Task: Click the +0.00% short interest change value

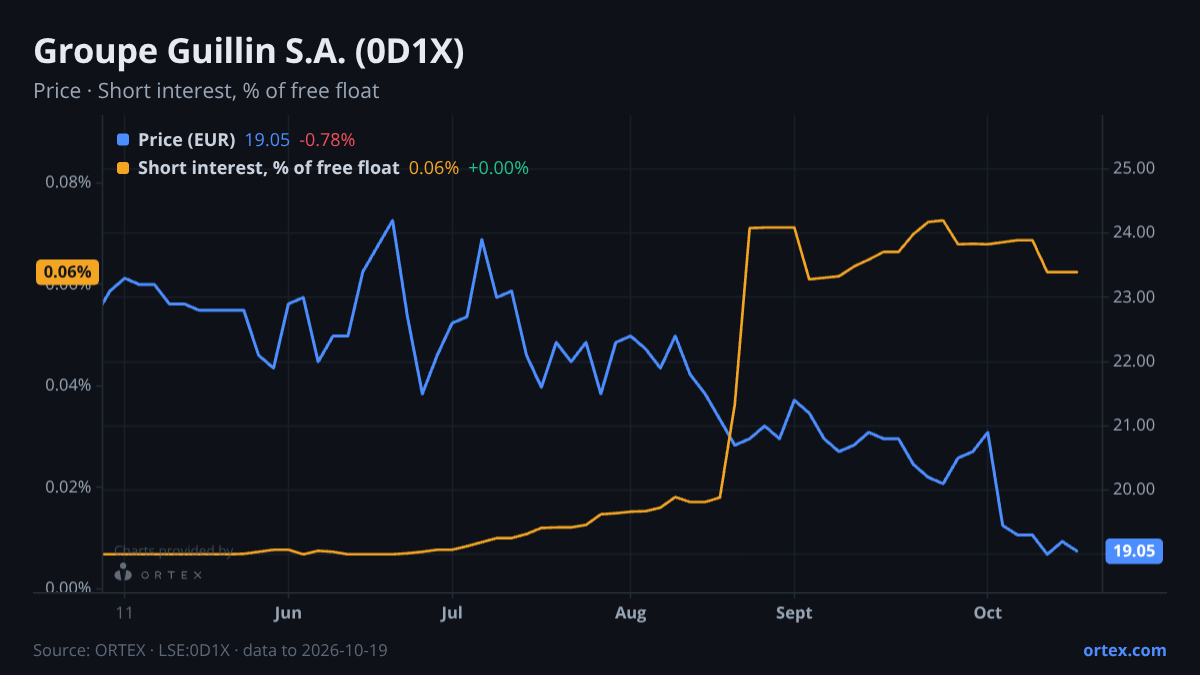Action: (x=498, y=168)
